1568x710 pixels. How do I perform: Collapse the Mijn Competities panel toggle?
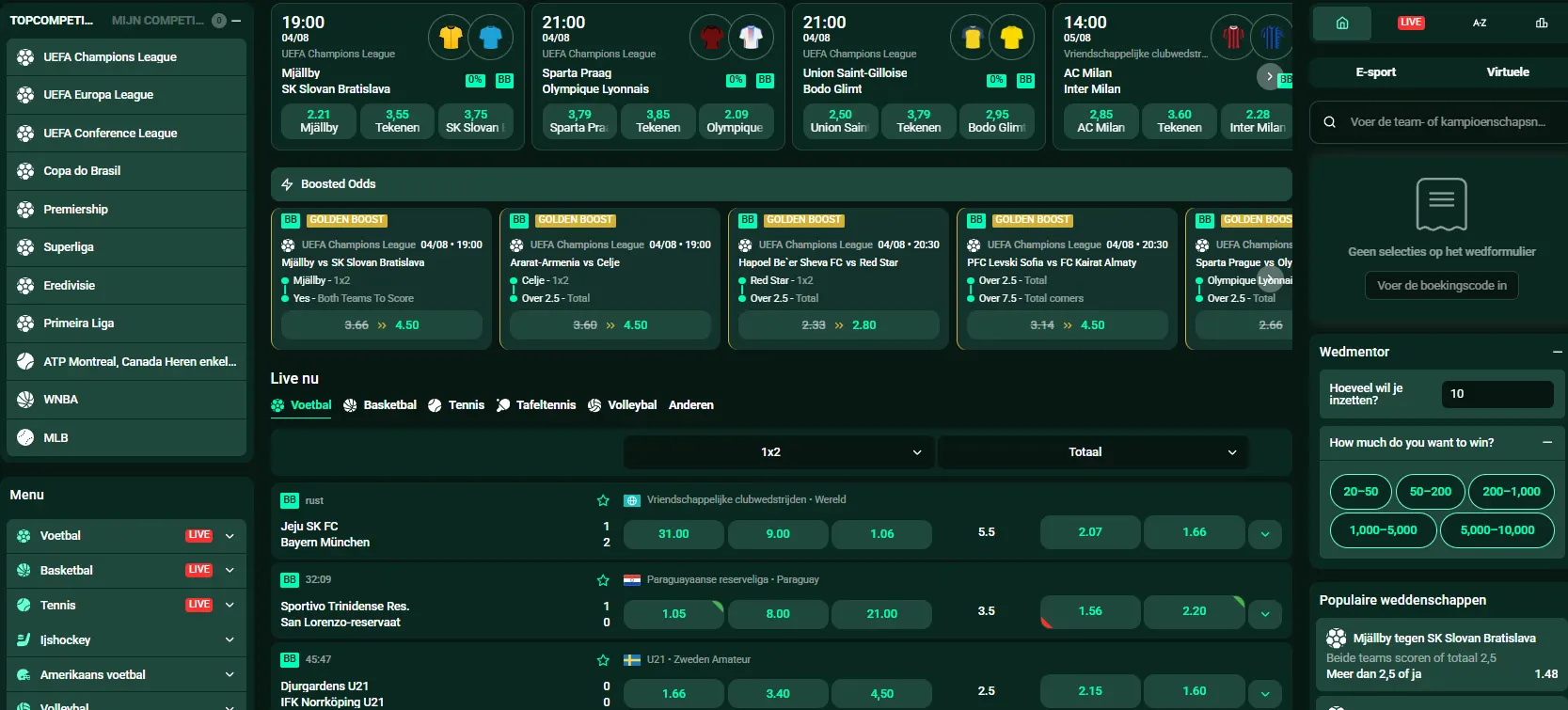coord(236,21)
